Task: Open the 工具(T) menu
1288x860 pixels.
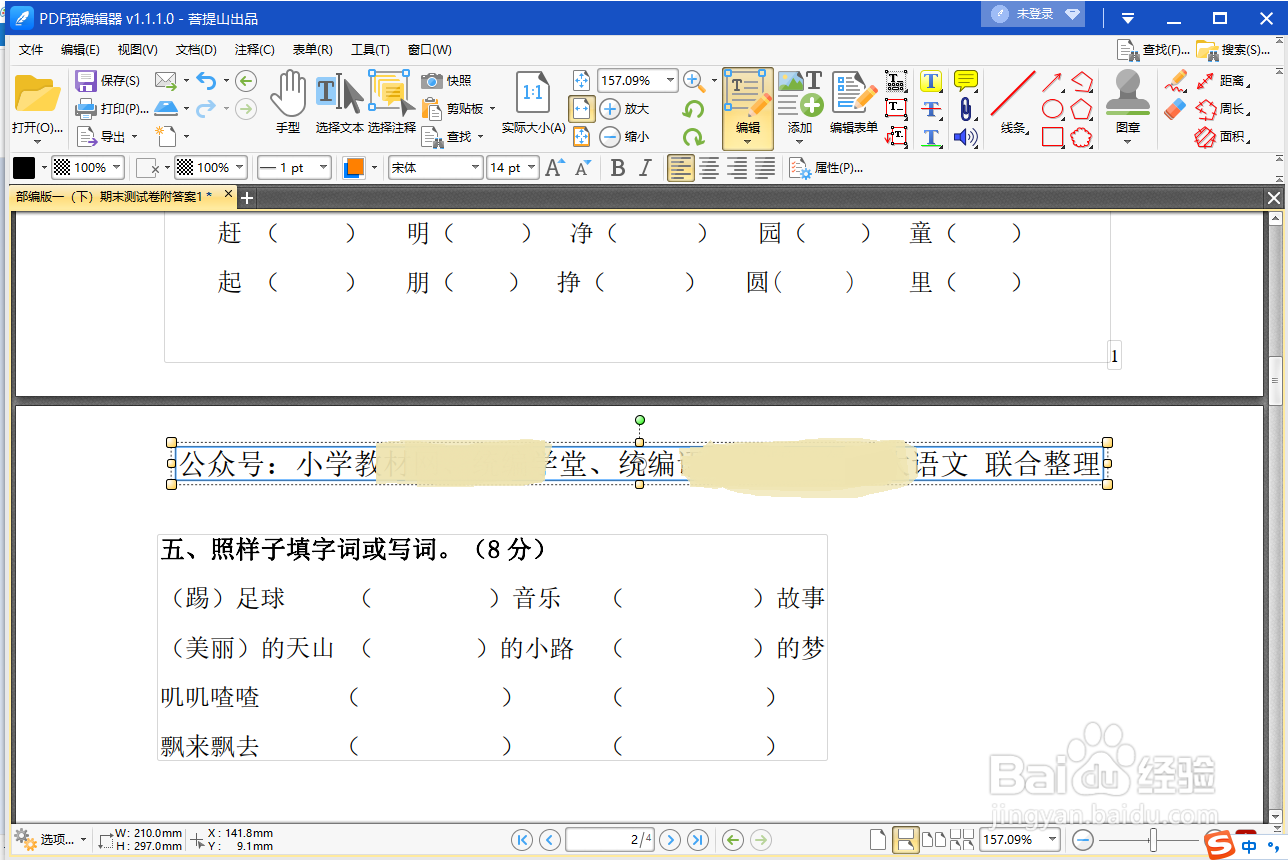Action: pyautogui.click(x=370, y=50)
